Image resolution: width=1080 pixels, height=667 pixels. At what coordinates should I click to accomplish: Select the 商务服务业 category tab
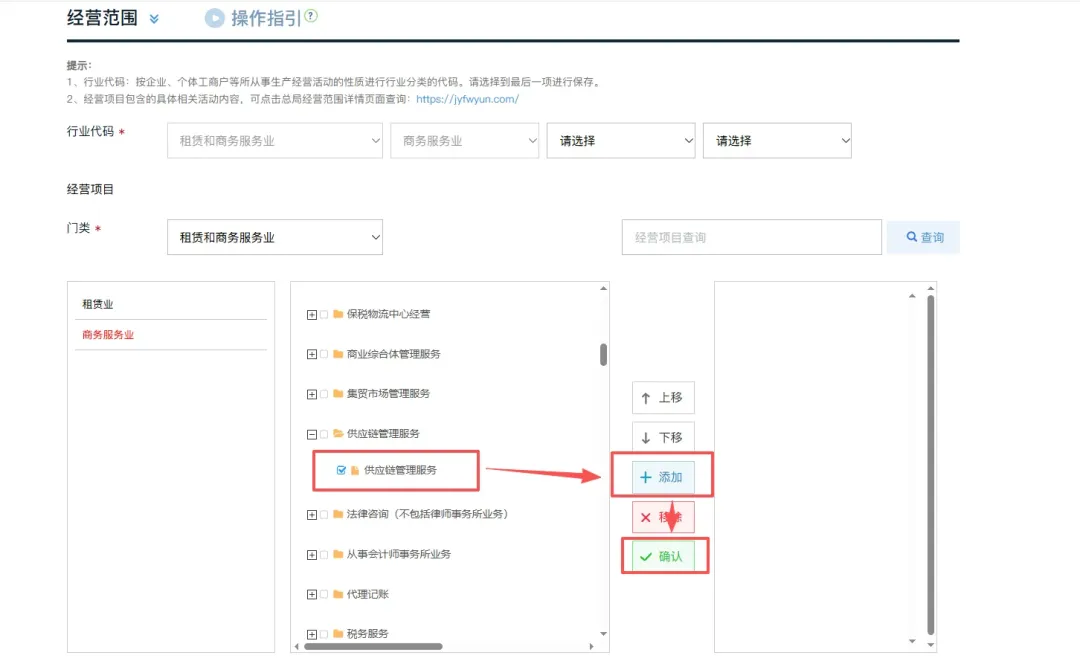tap(109, 334)
